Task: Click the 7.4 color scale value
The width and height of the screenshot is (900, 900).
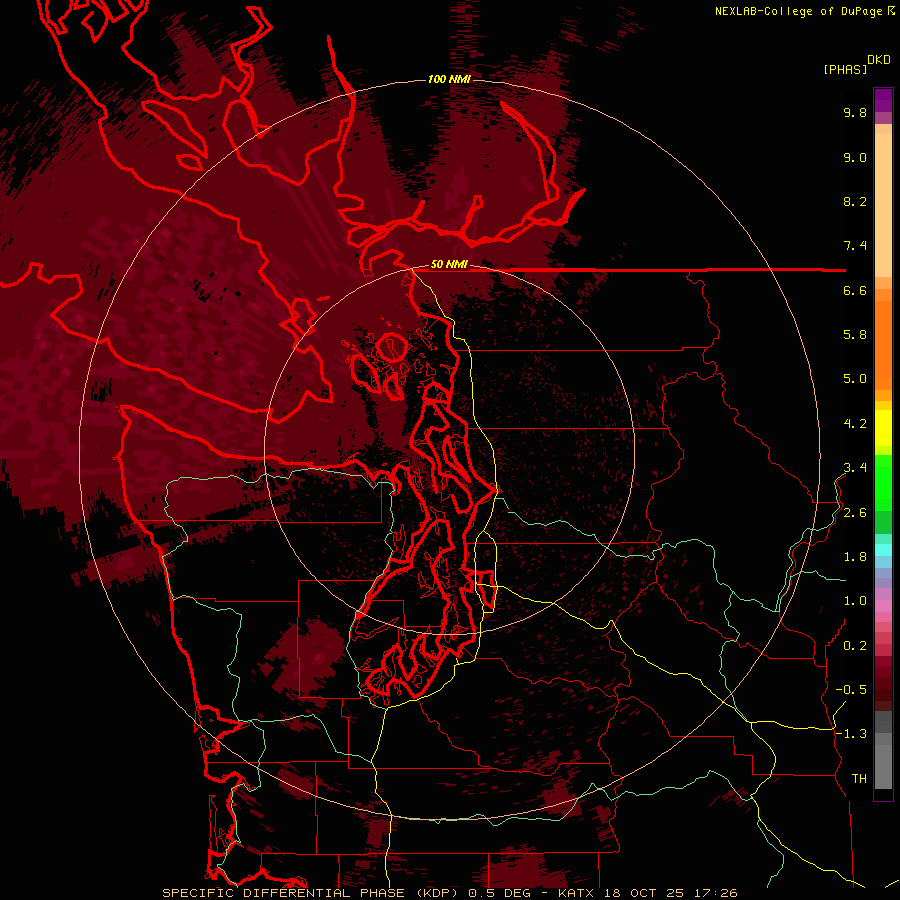Action: [x=855, y=246]
